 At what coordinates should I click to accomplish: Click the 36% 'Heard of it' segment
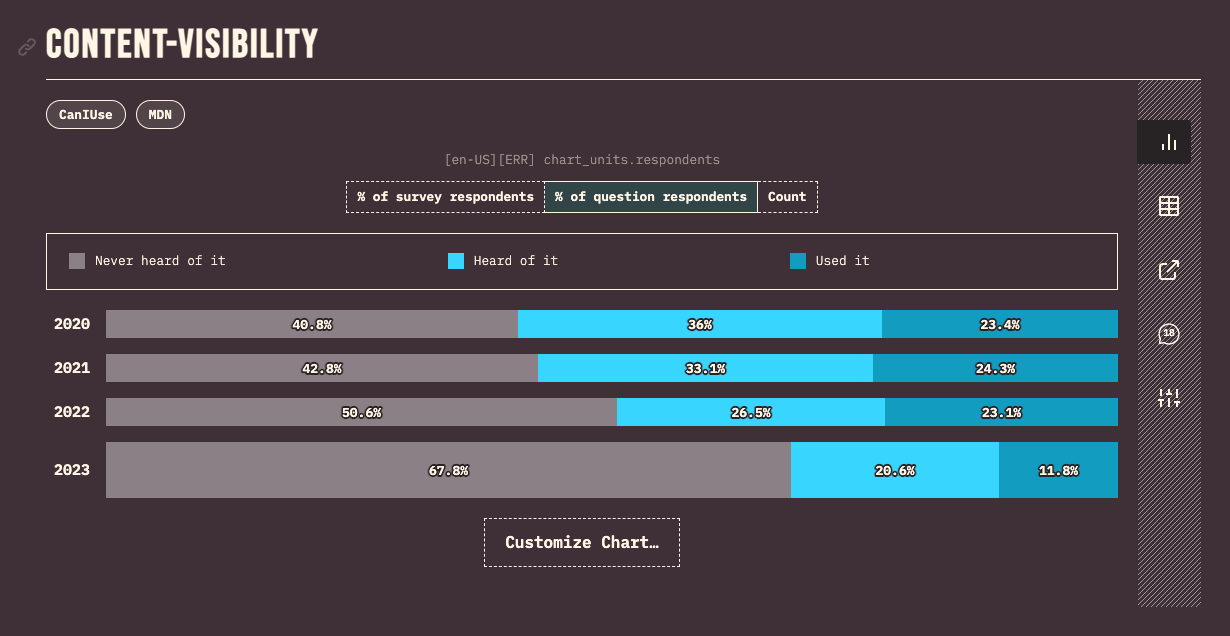point(700,324)
